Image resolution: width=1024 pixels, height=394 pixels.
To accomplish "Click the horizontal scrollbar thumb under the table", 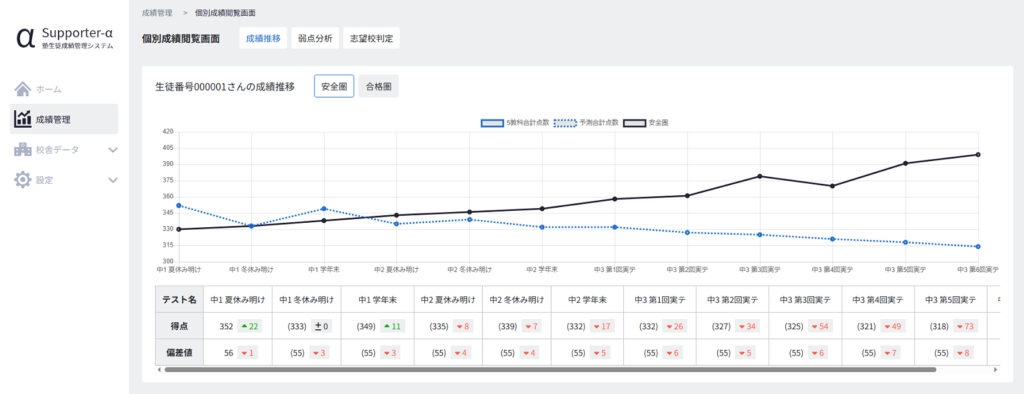I will point(550,370).
